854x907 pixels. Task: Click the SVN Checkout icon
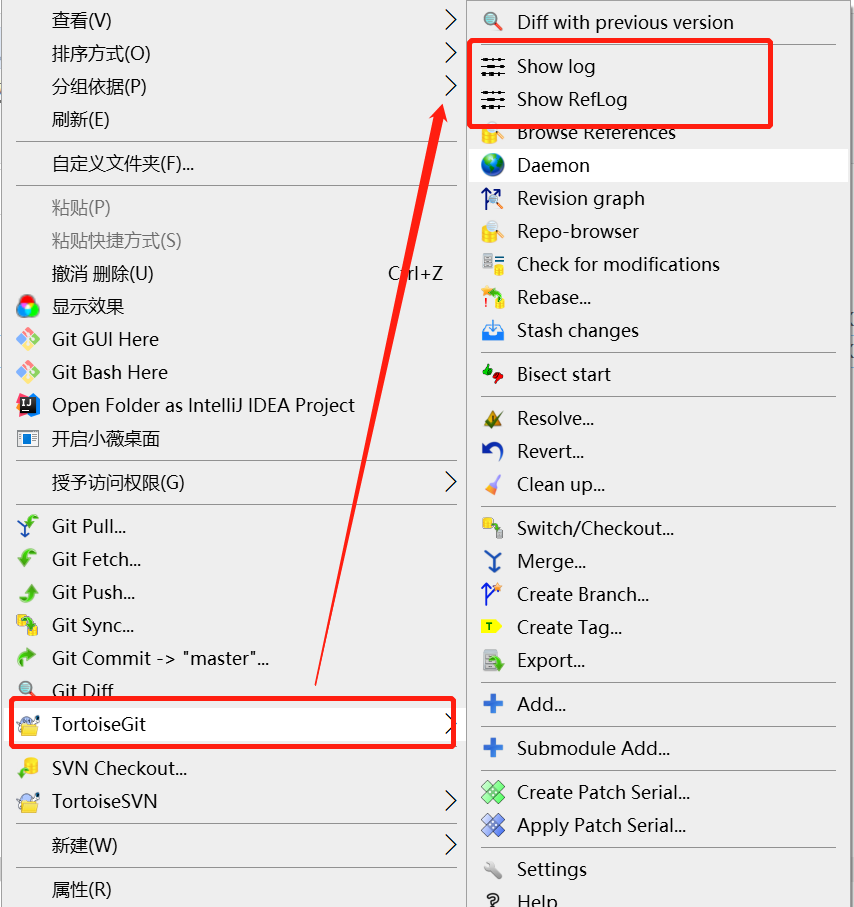point(28,769)
